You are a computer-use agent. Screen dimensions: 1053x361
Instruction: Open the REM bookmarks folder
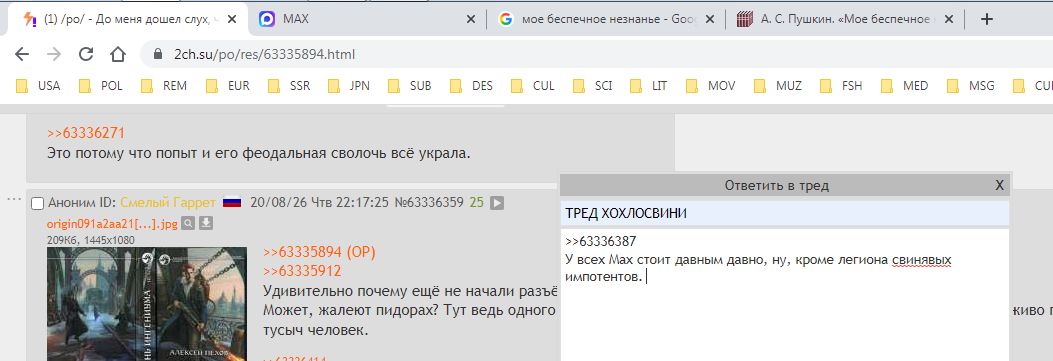tap(165, 86)
